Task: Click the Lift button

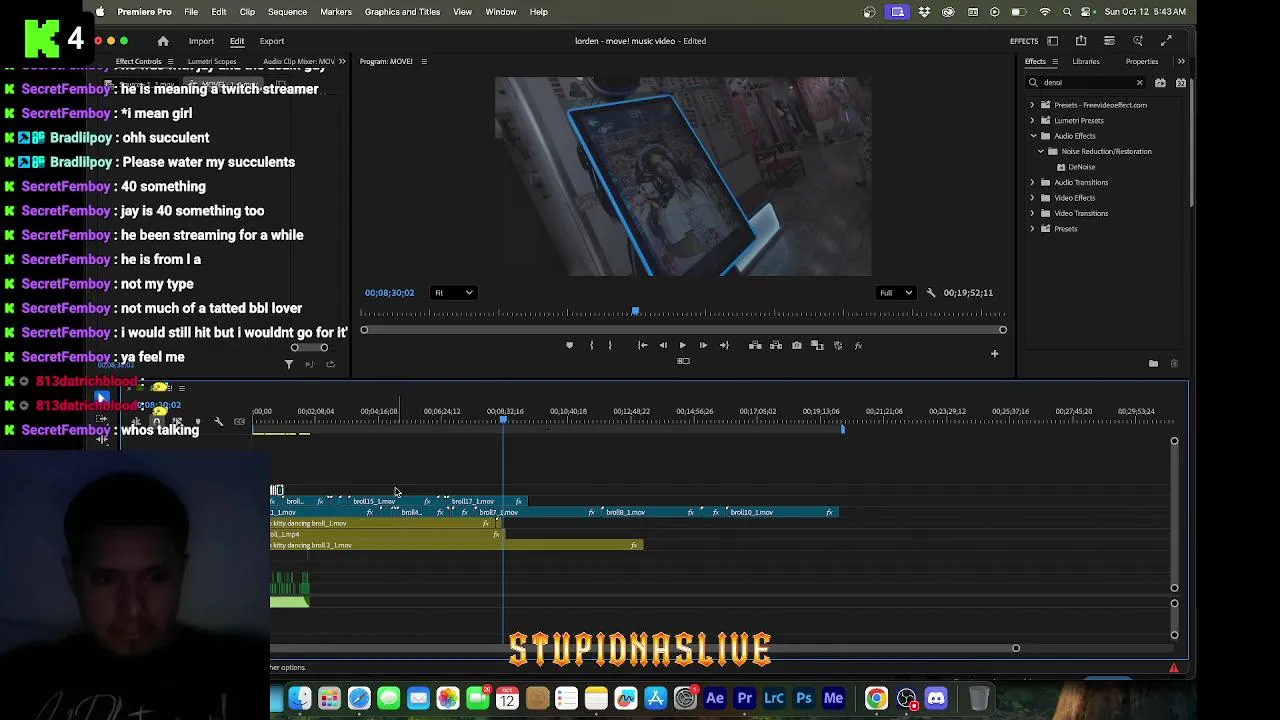Action: point(755,345)
